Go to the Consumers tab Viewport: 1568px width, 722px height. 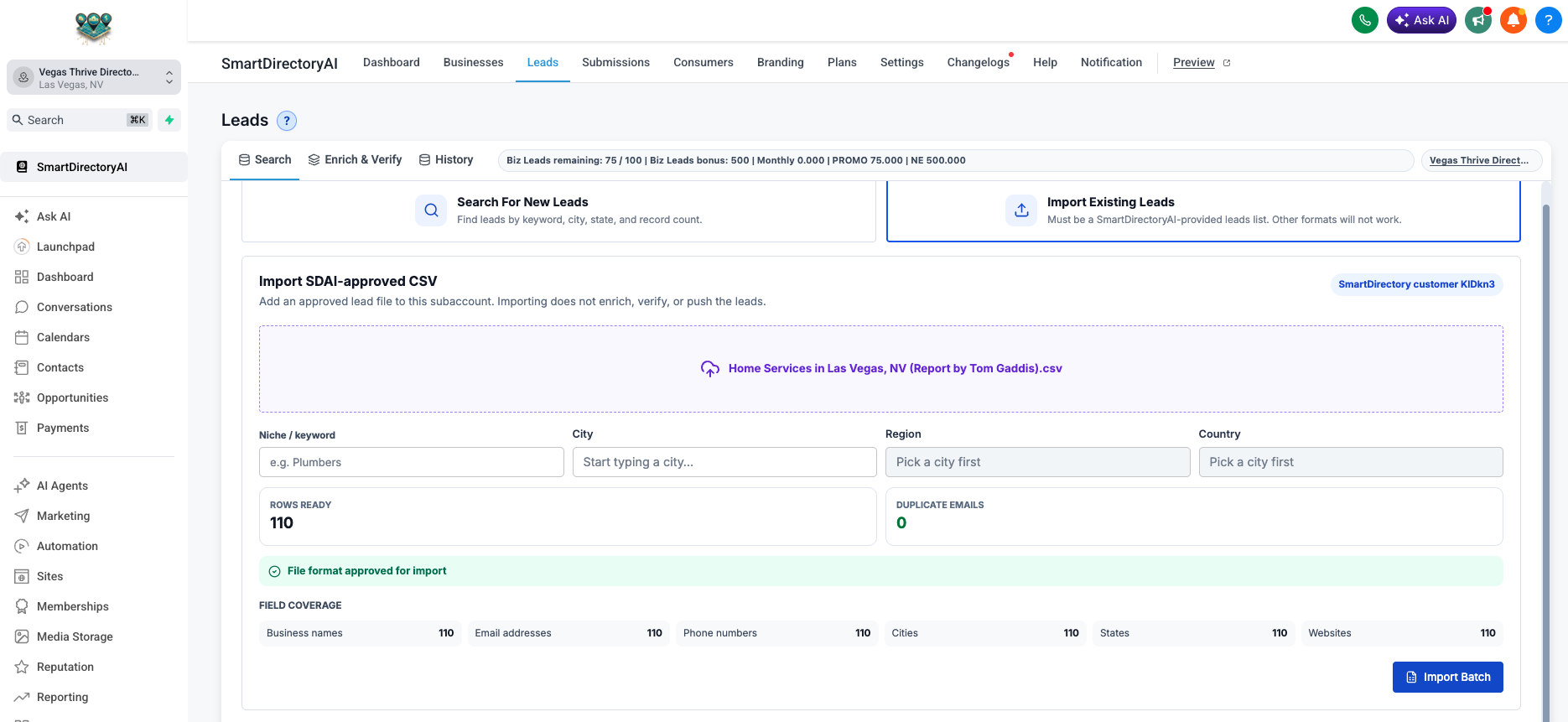[704, 62]
